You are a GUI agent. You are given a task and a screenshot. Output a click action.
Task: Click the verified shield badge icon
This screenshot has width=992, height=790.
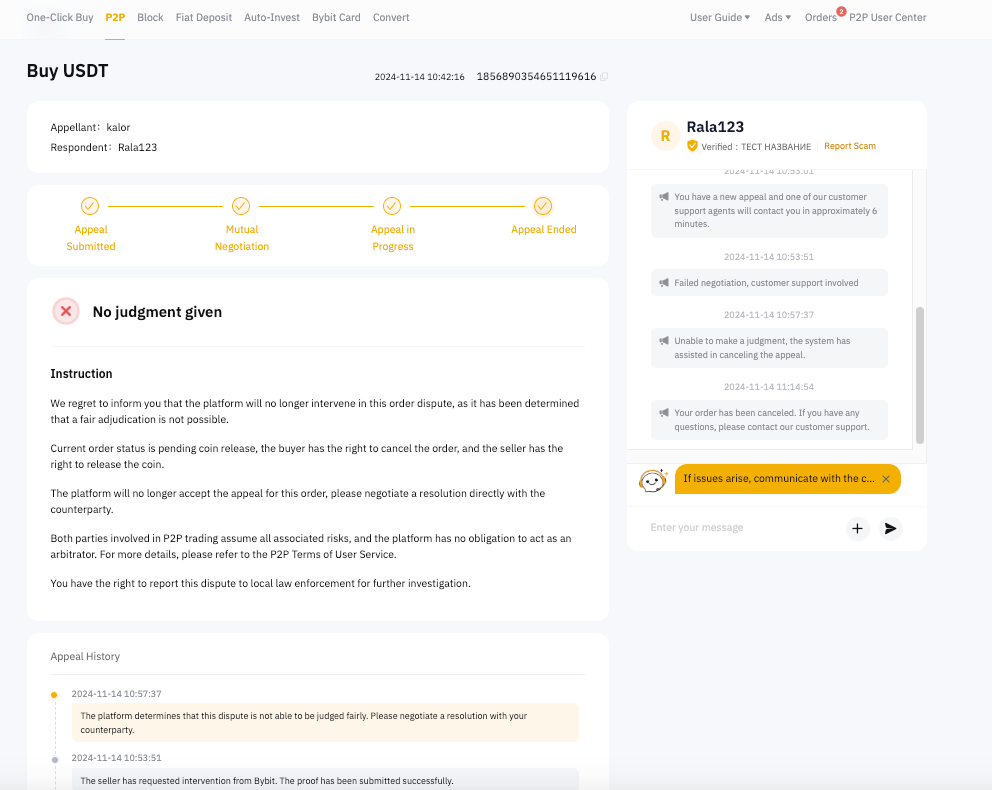(692, 146)
